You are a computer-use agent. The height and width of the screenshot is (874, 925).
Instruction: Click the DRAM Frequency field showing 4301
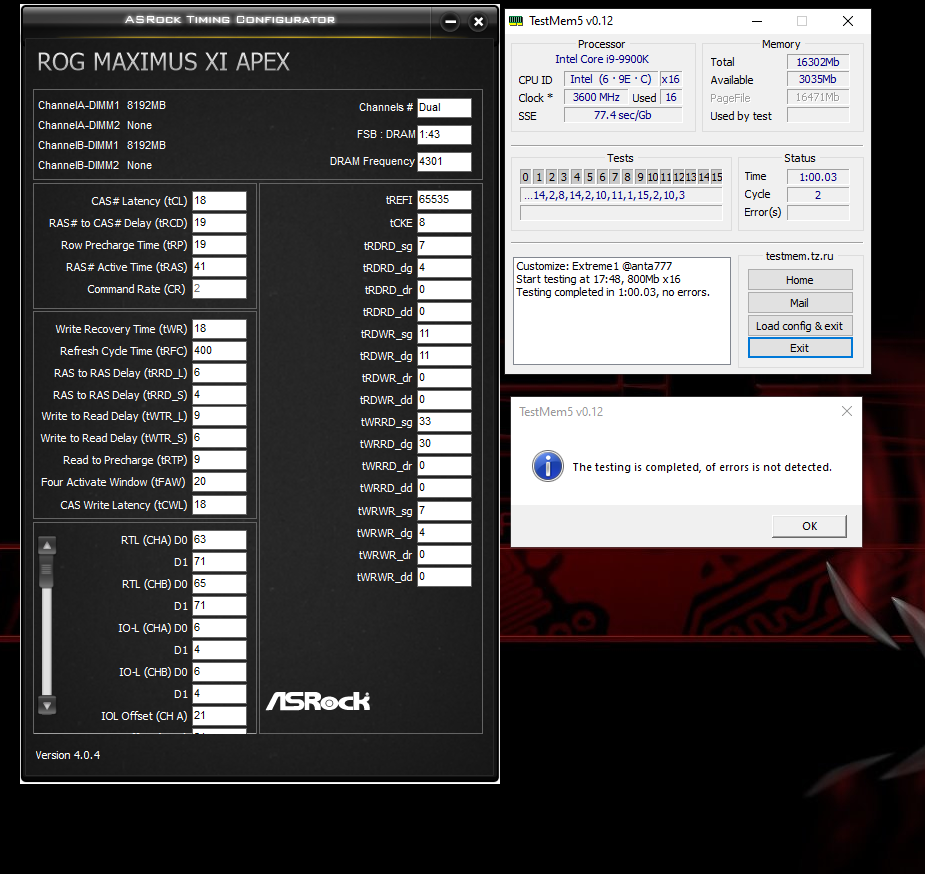[x=444, y=162]
